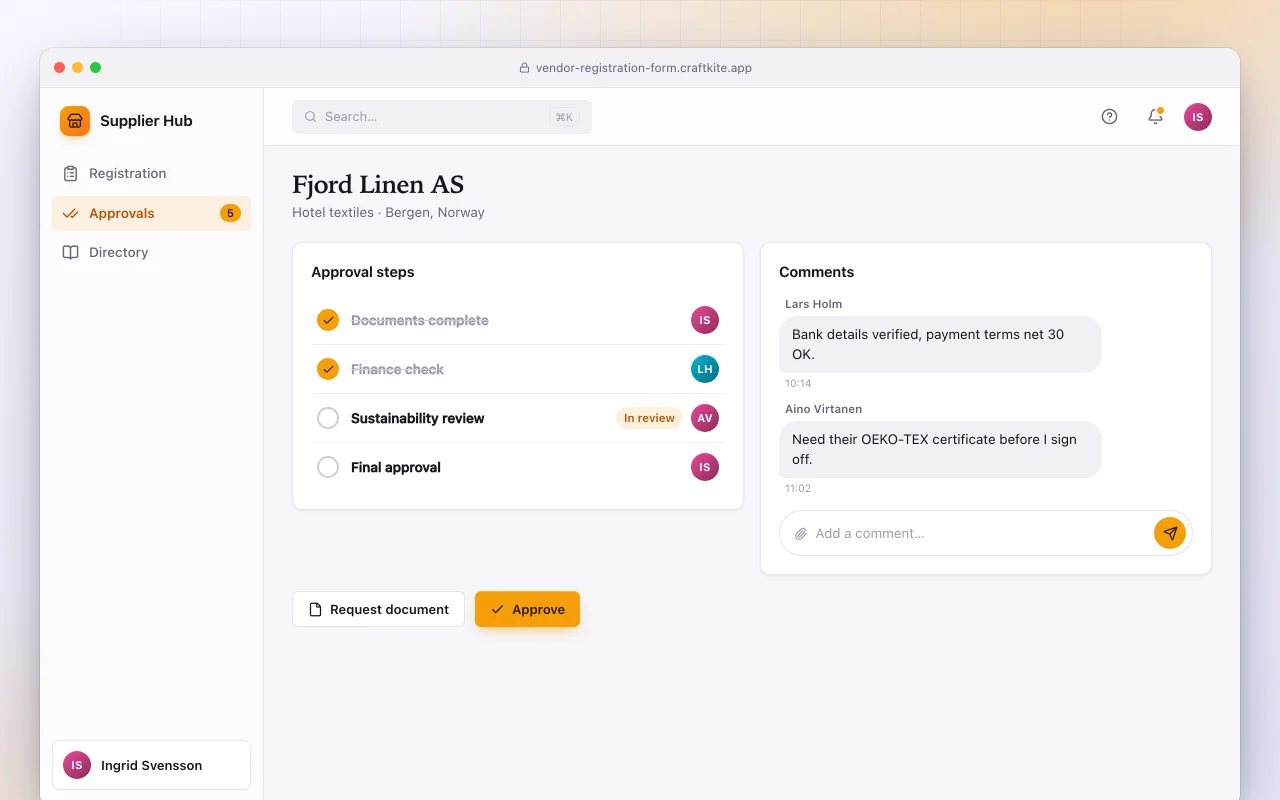1280x800 pixels.
Task: Click the vendor-registration-form.craftkite.app URL
Action: click(x=644, y=68)
